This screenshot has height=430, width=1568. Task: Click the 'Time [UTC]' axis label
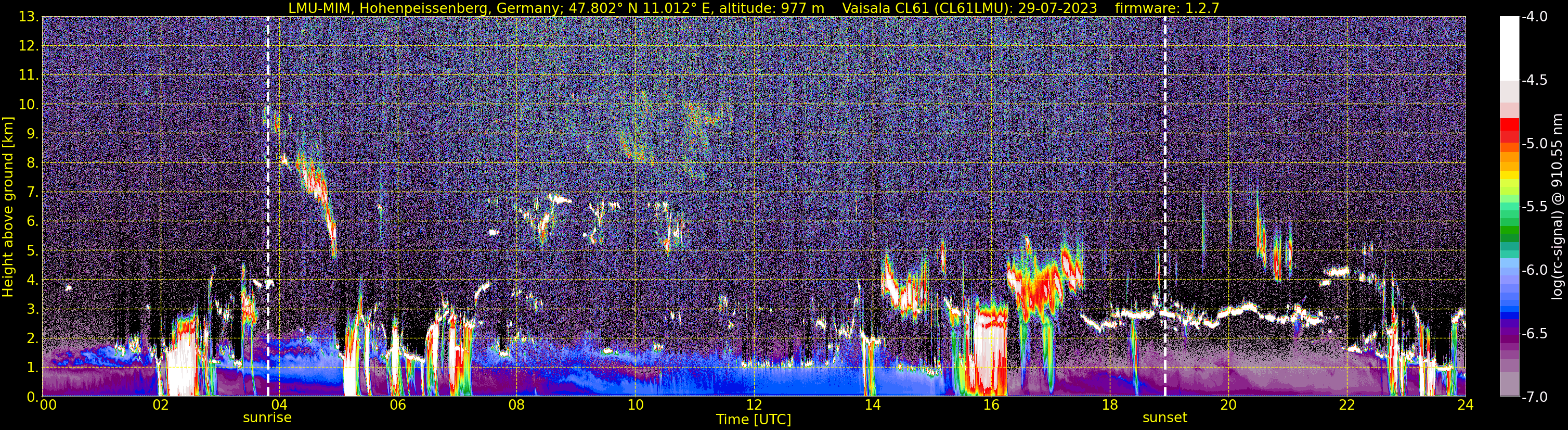[x=754, y=420]
